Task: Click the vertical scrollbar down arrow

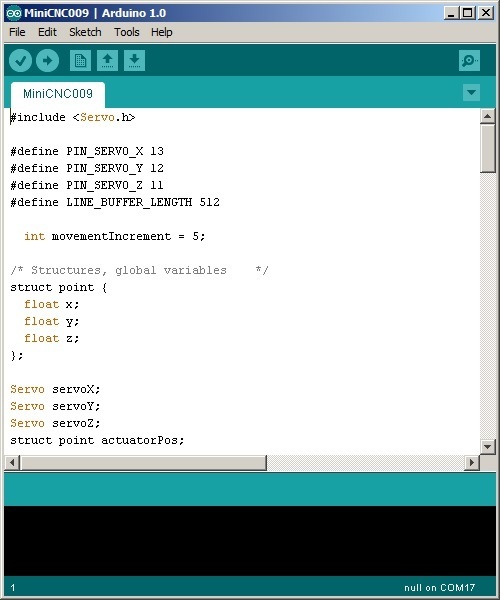Action: pos(487,447)
